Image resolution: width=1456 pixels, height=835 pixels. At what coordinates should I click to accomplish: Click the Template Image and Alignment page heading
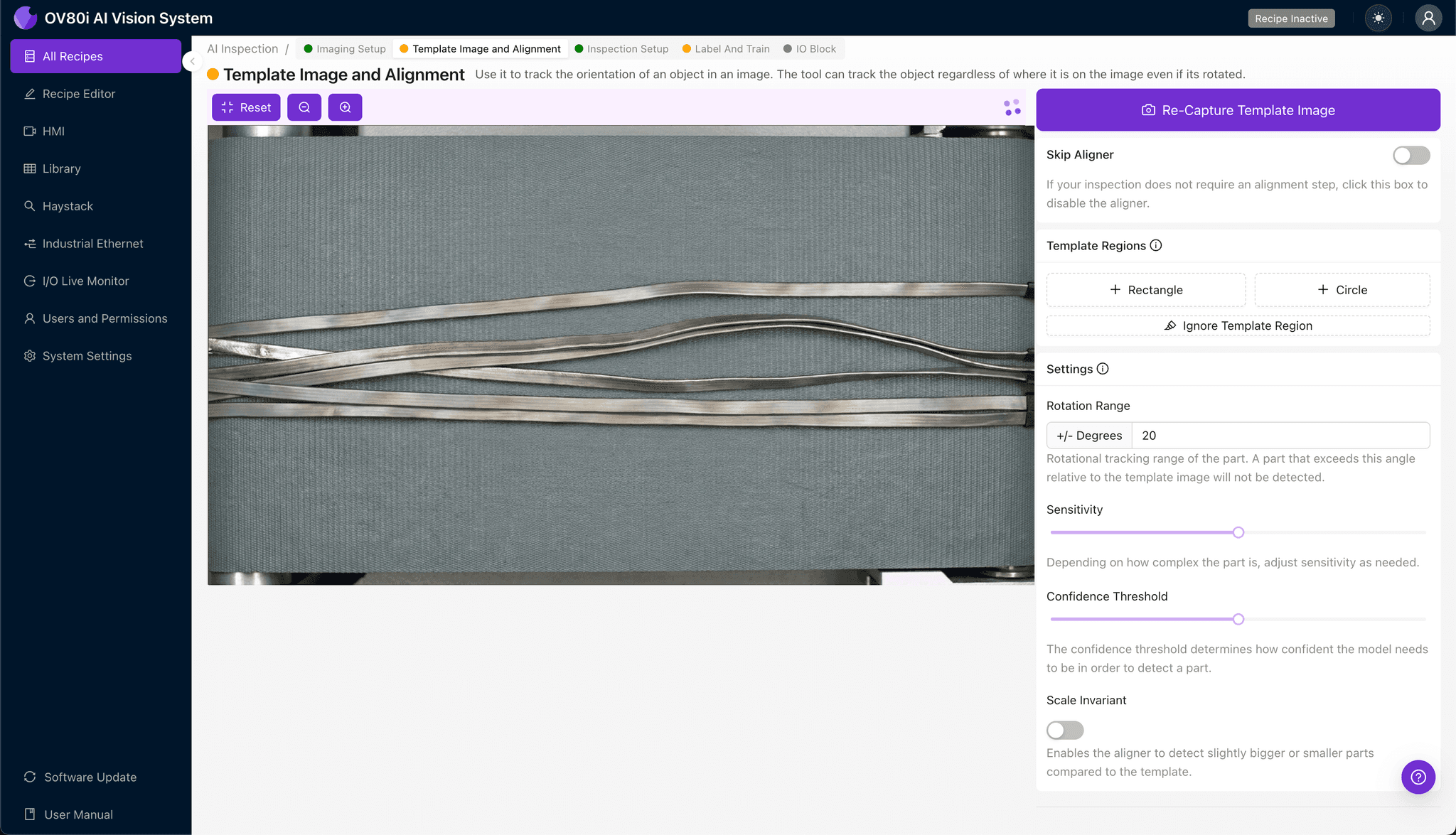(x=344, y=75)
